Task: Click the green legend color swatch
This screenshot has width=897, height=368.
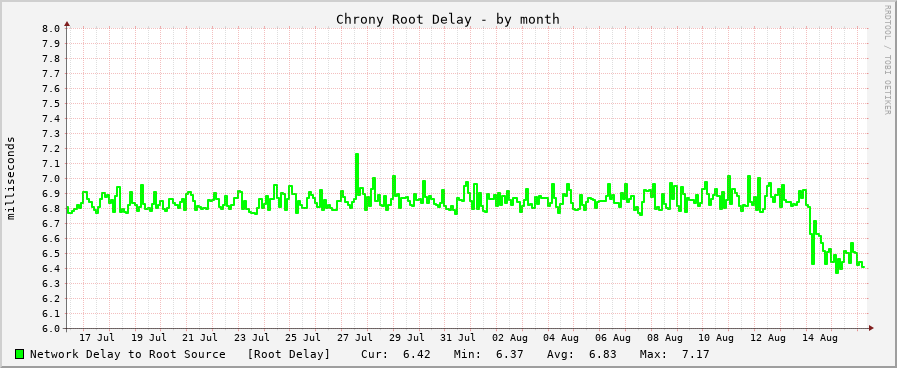Action: [20, 354]
